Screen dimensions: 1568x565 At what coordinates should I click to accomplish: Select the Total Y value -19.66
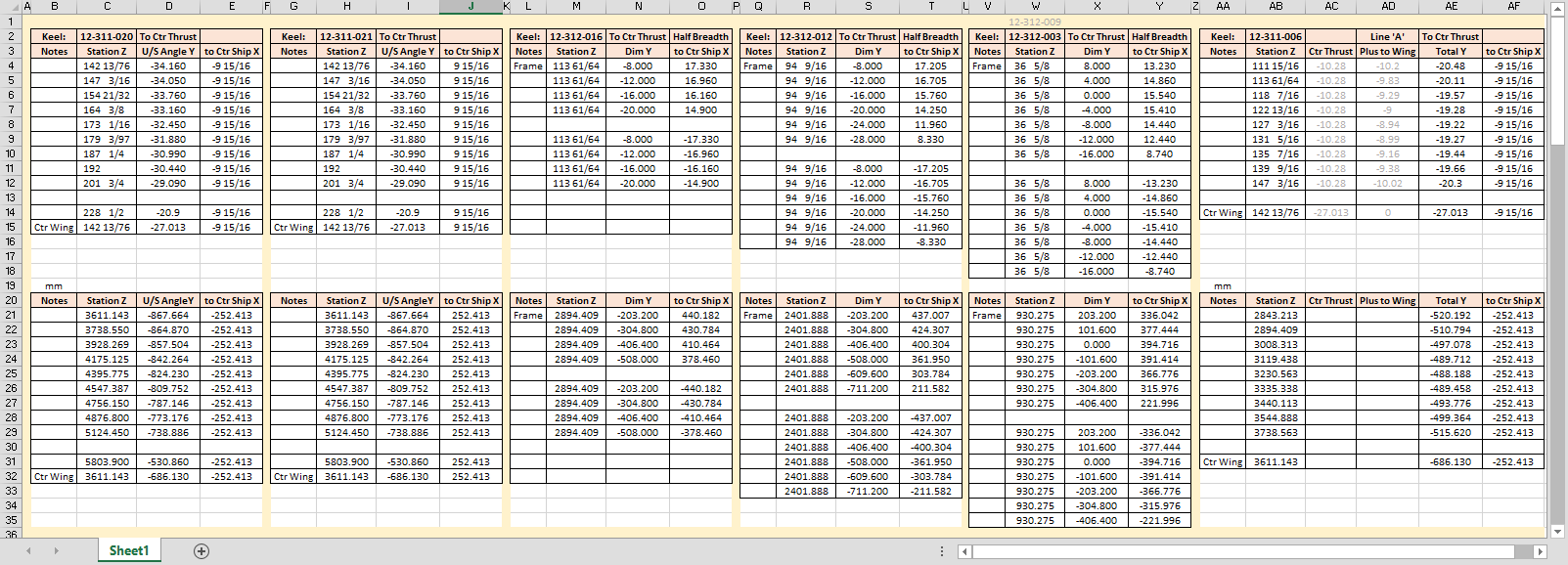click(1451, 169)
